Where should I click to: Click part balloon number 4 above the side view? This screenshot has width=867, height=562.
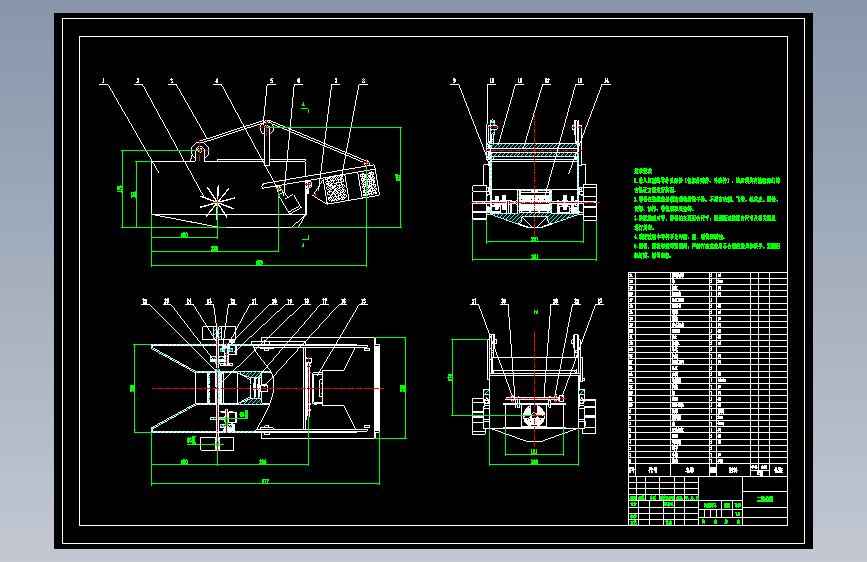click(x=217, y=81)
